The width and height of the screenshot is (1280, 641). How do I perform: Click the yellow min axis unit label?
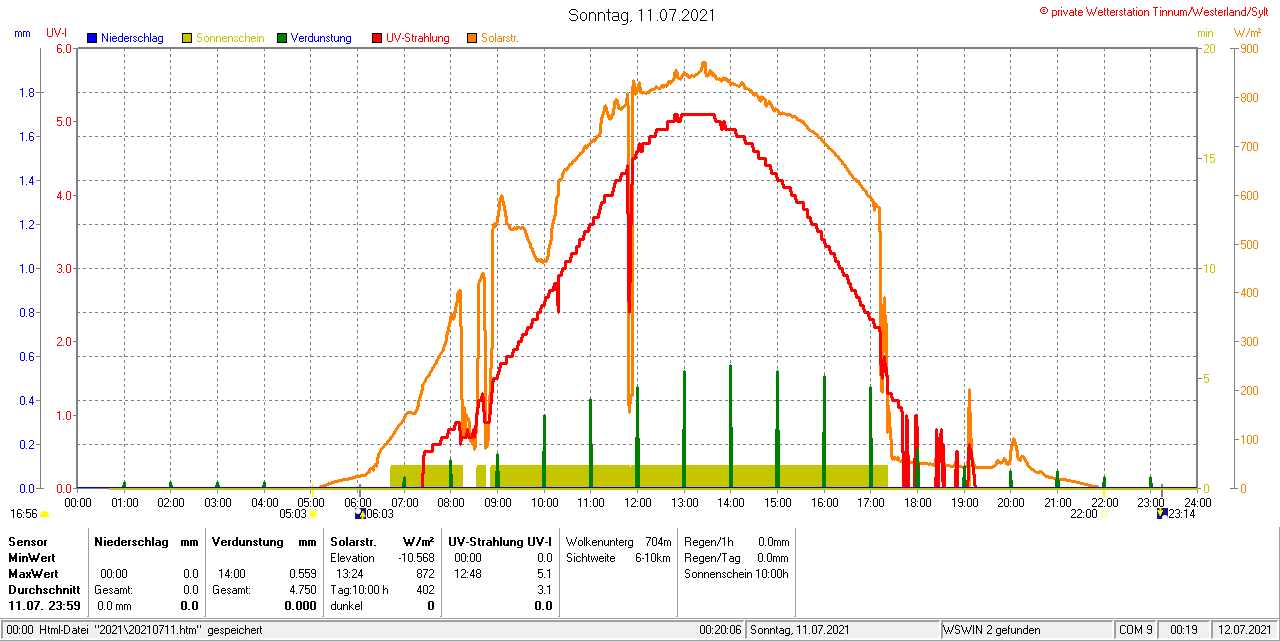pos(1206,33)
